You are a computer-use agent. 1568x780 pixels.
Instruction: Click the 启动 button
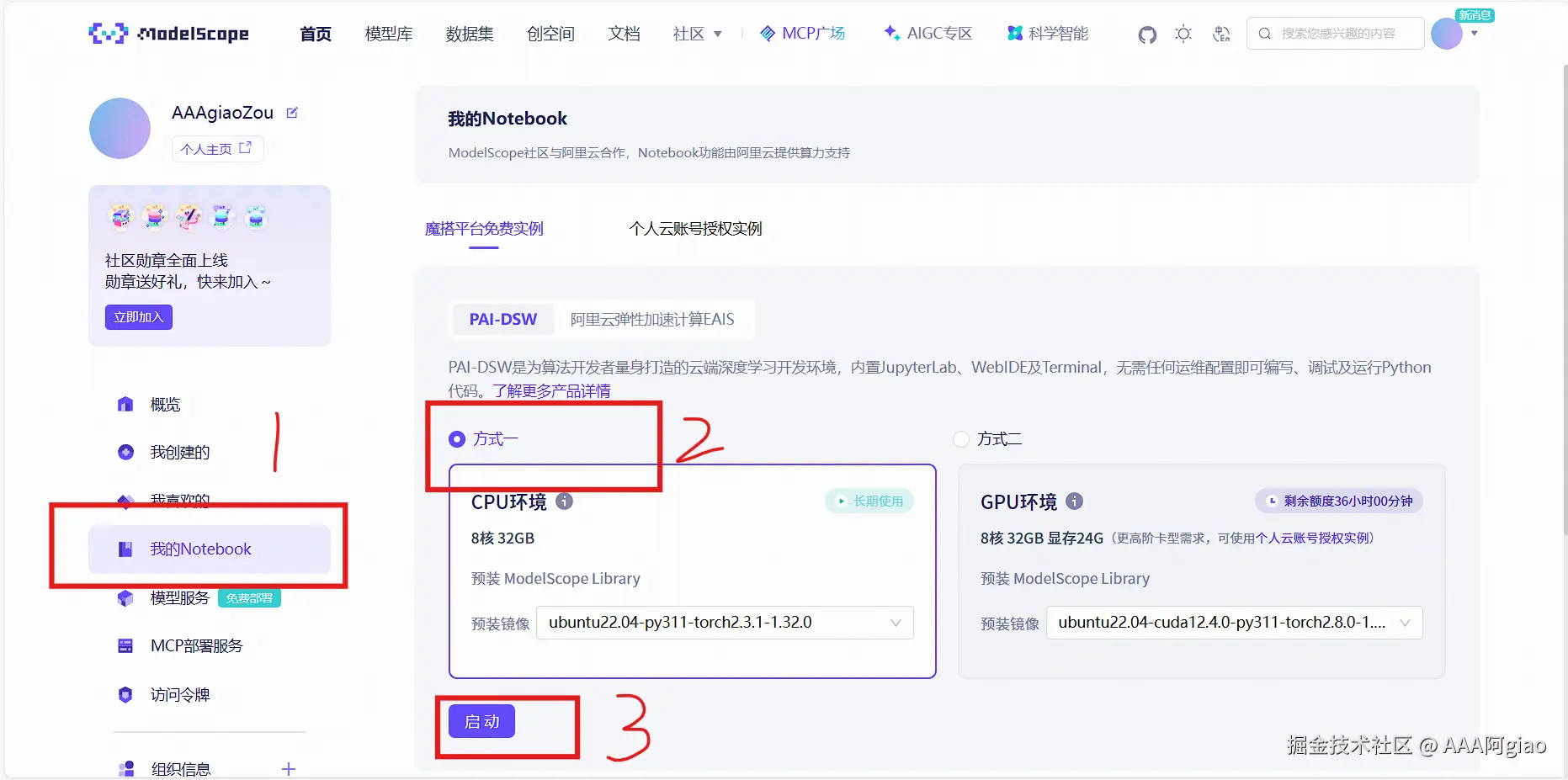(481, 722)
